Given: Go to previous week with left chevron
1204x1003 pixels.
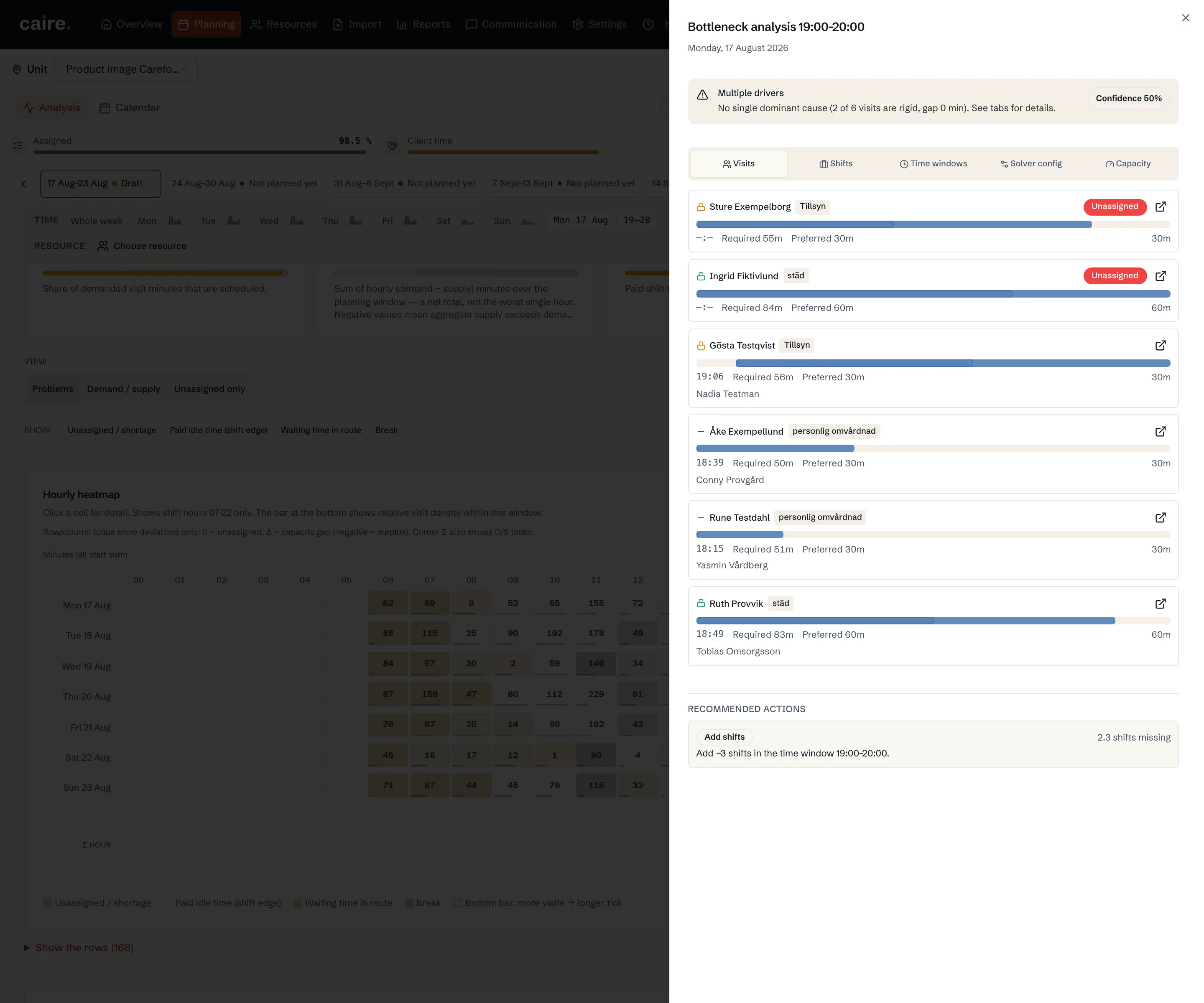Looking at the screenshot, I should (x=23, y=184).
